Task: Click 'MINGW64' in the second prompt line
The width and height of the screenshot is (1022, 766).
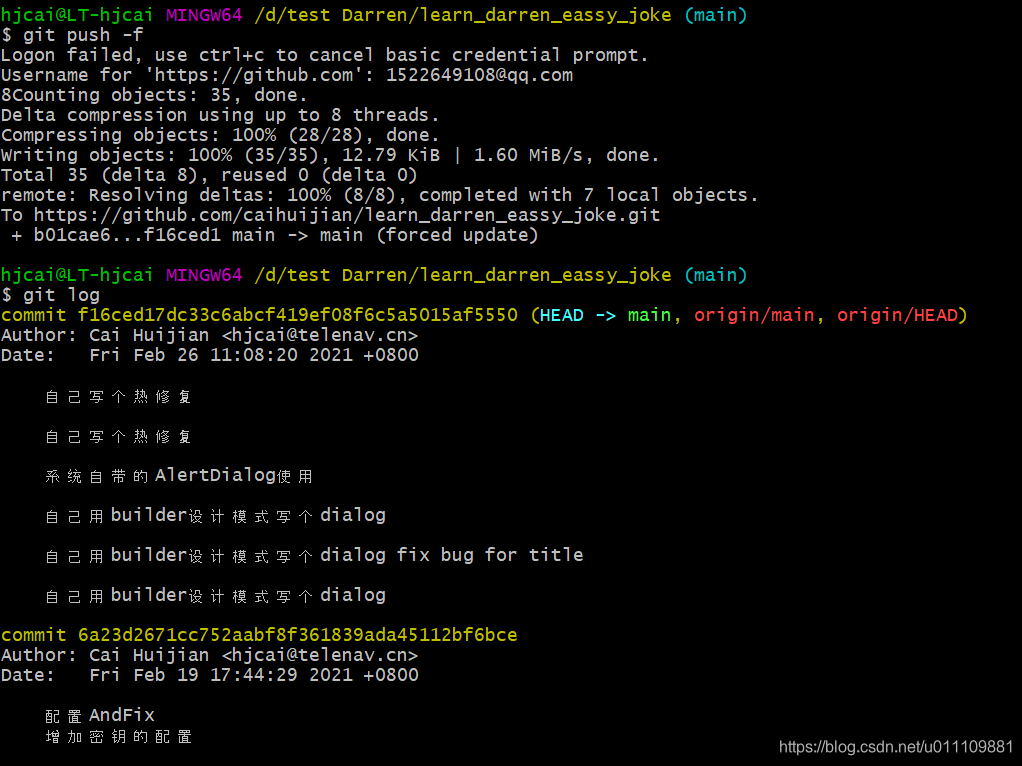Action: pos(203,275)
